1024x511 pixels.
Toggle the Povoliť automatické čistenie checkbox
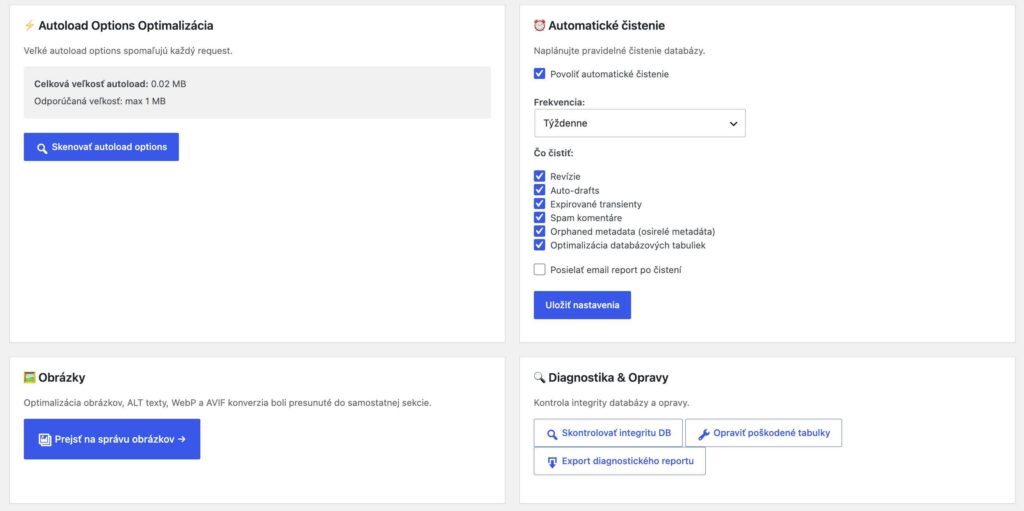pos(539,74)
